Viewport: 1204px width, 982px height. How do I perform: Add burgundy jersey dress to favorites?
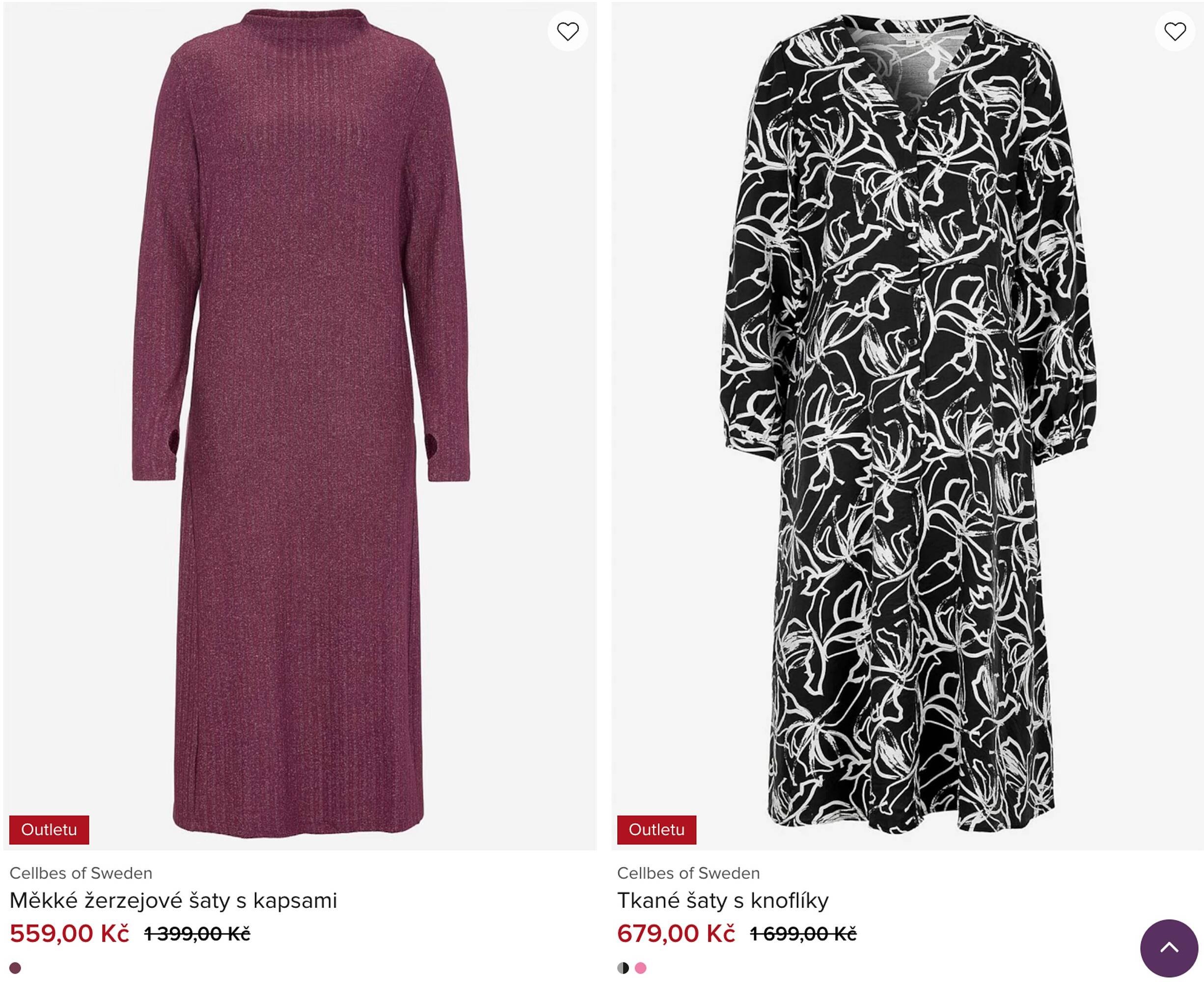click(568, 32)
